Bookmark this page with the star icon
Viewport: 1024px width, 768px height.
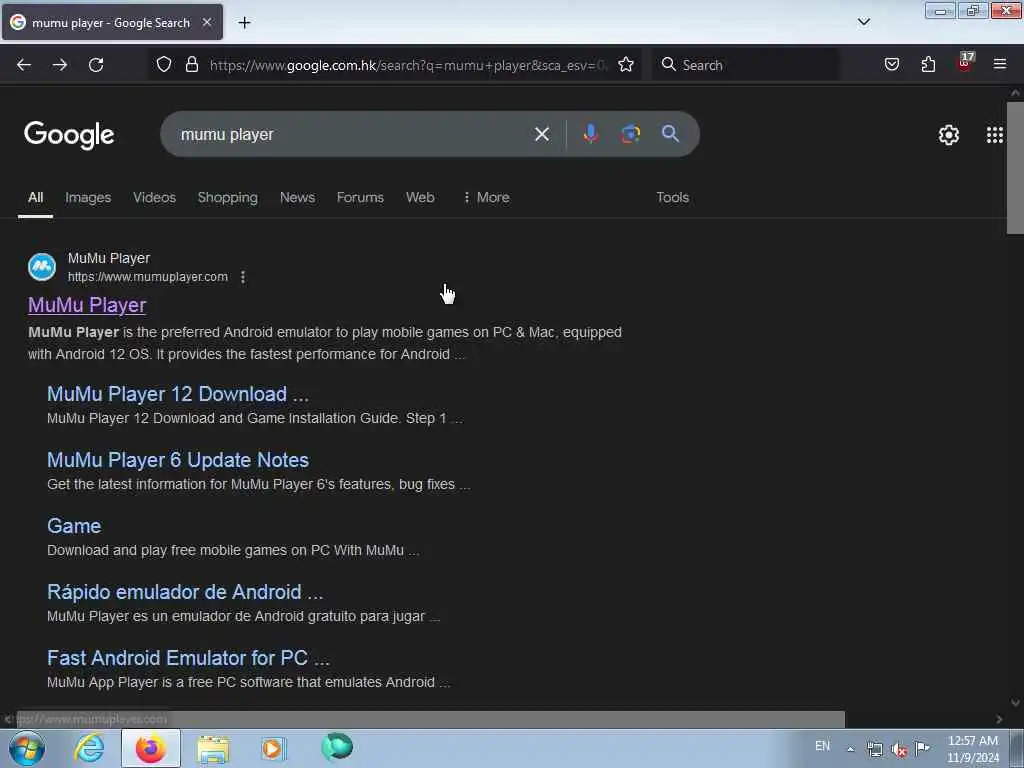pos(626,64)
